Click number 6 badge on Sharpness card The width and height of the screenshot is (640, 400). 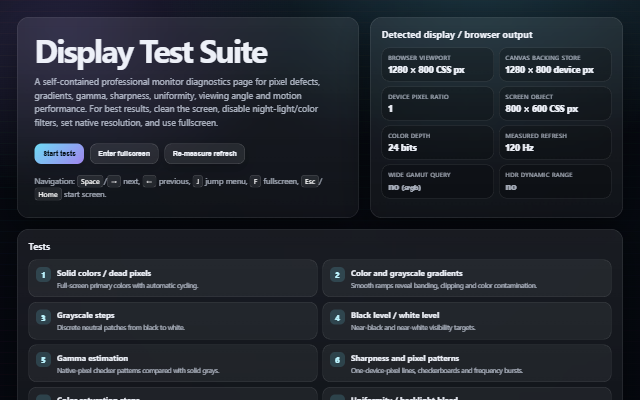[x=337, y=360]
